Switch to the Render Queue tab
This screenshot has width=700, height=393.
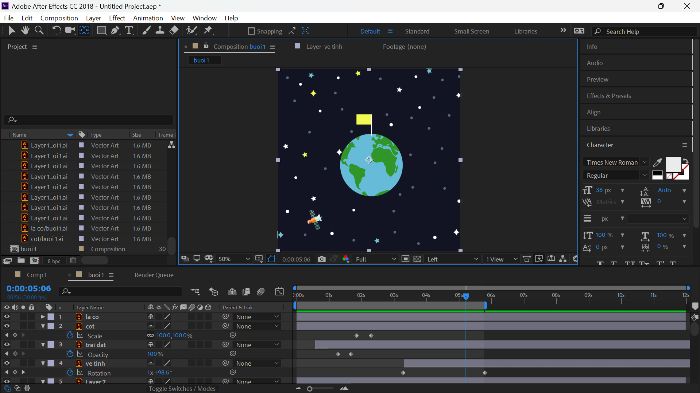[x=154, y=275]
